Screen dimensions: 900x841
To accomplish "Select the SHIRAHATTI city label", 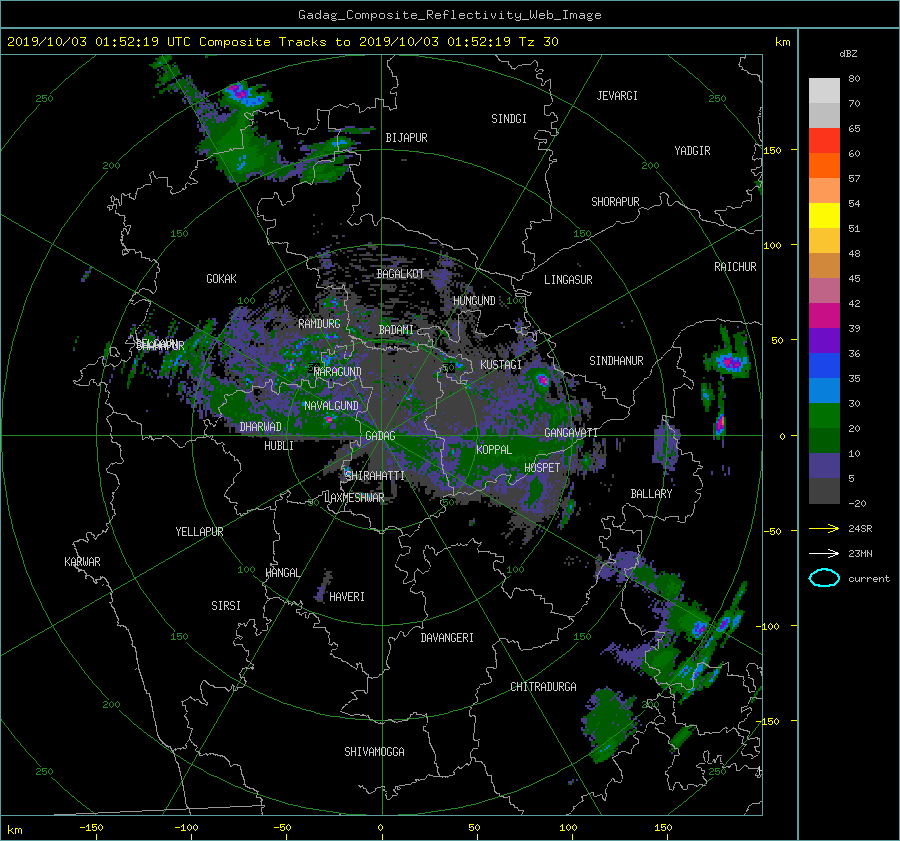I will [x=375, y=476].
